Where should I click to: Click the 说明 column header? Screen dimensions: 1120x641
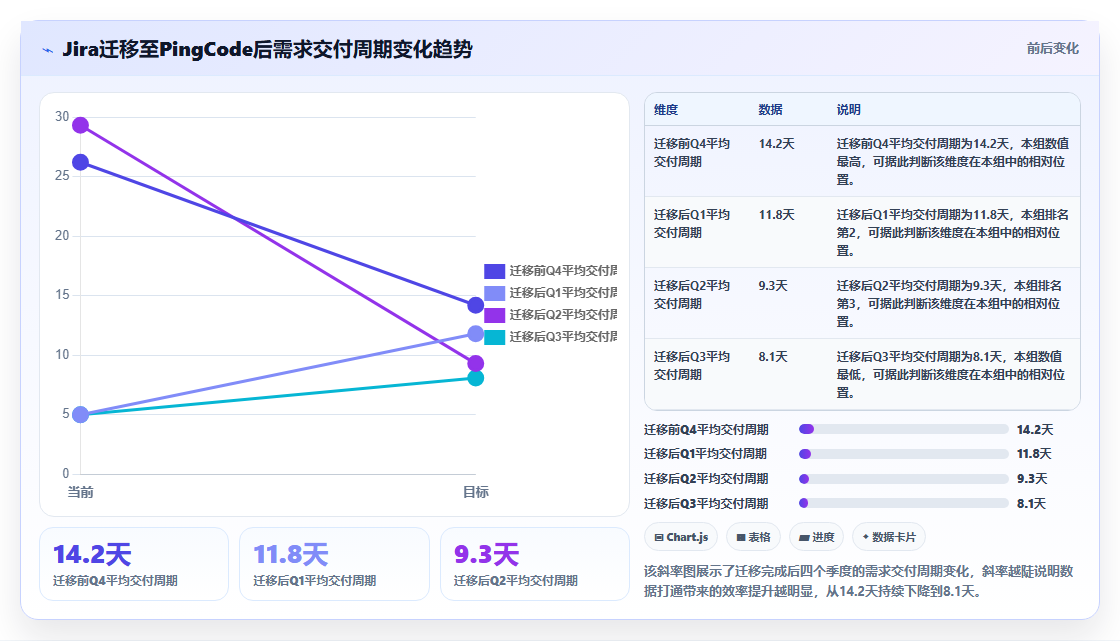849,110
